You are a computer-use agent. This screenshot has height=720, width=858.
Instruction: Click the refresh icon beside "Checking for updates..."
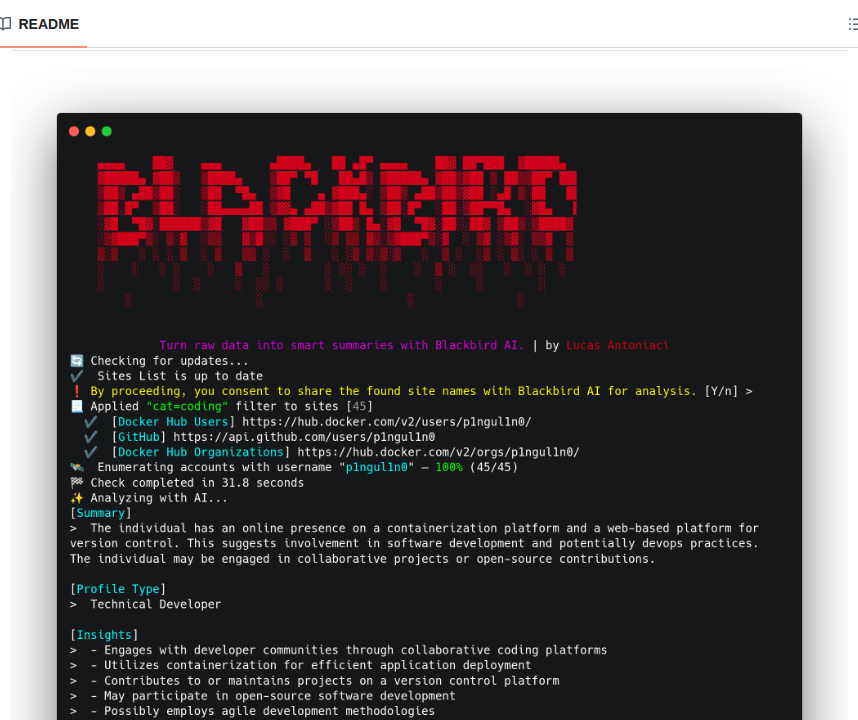[77, 361]
